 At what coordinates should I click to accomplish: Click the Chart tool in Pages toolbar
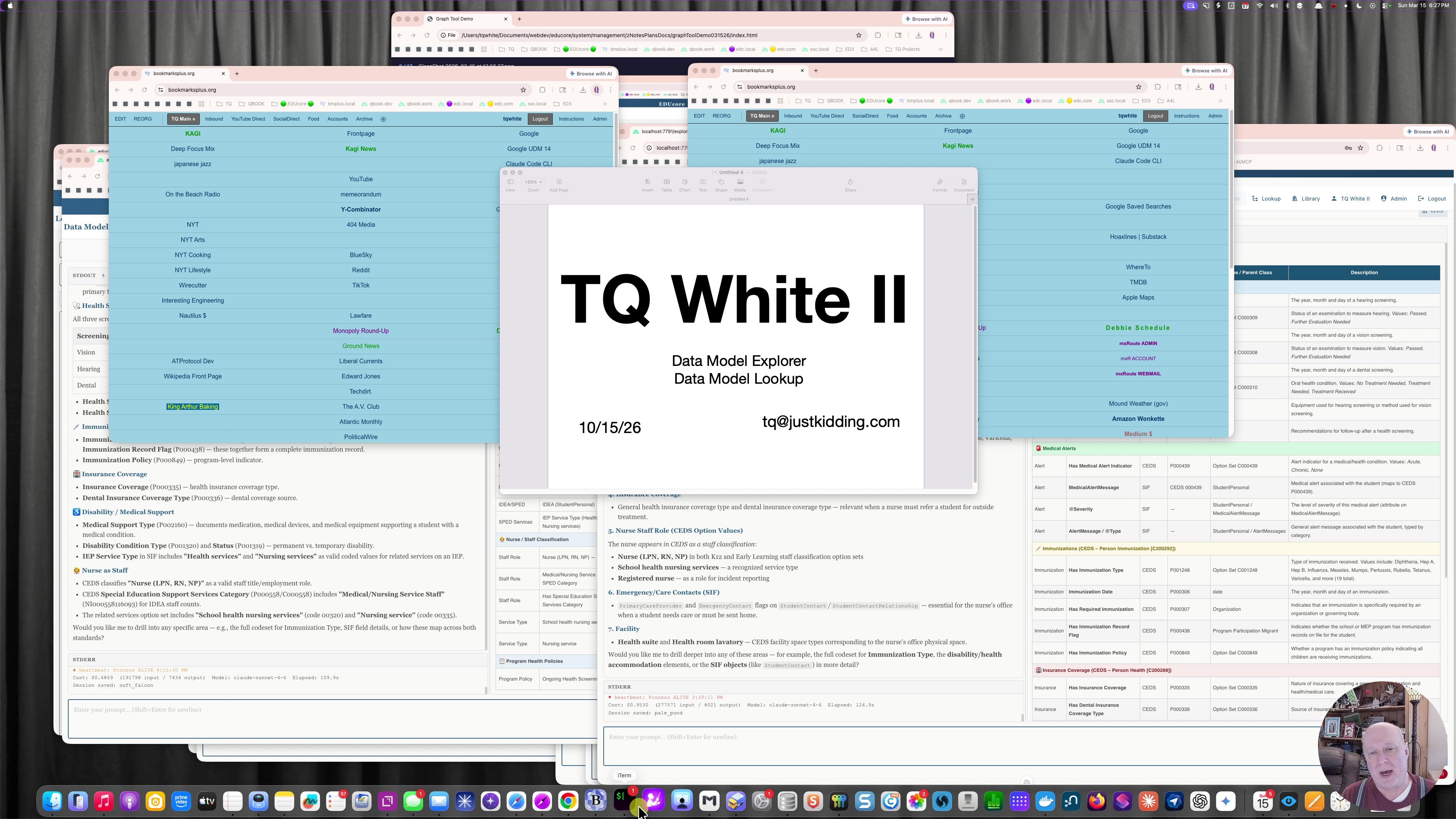tap(684, 185)
